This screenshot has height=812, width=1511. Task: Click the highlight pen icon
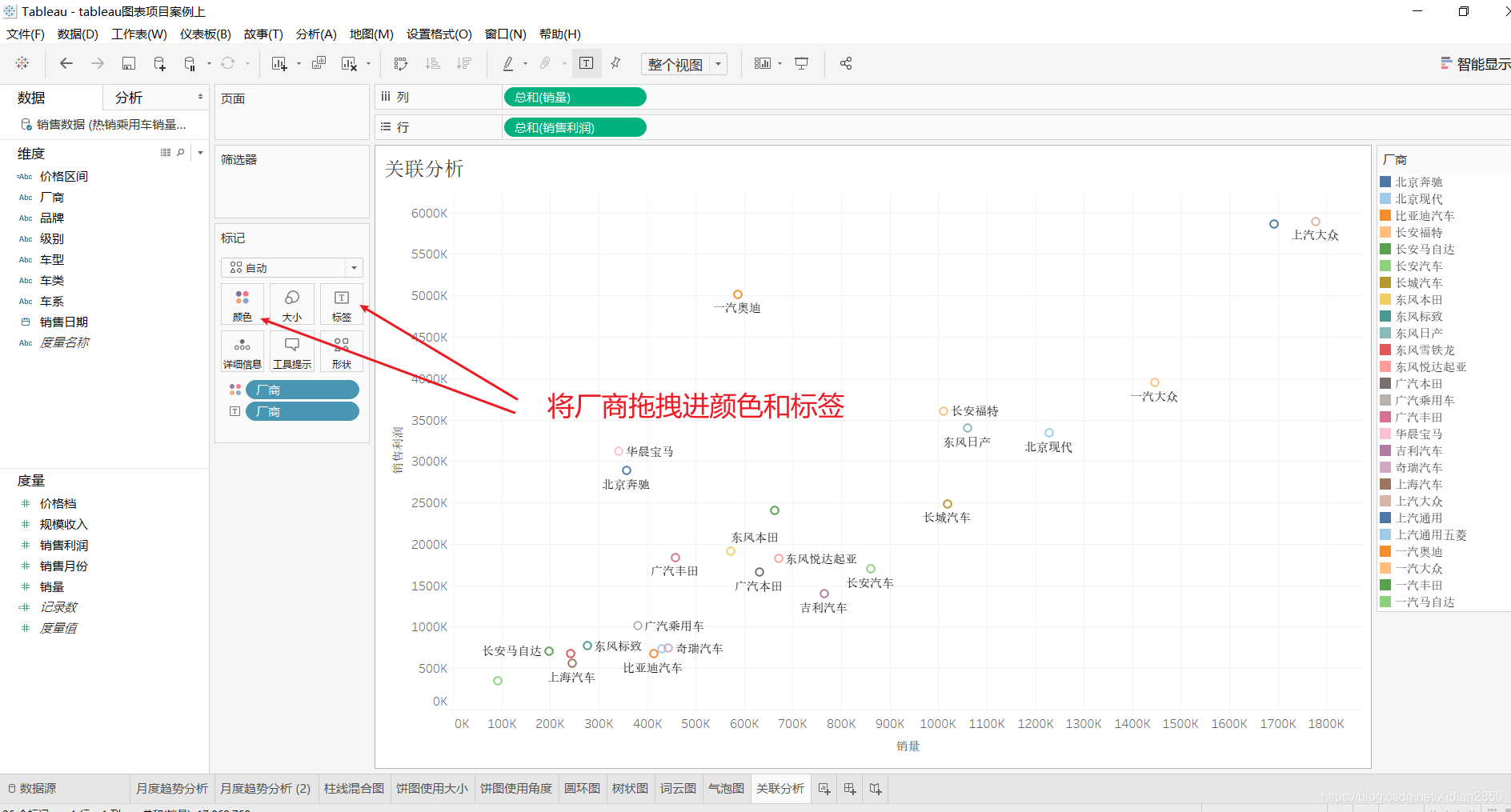coord(508,63)
